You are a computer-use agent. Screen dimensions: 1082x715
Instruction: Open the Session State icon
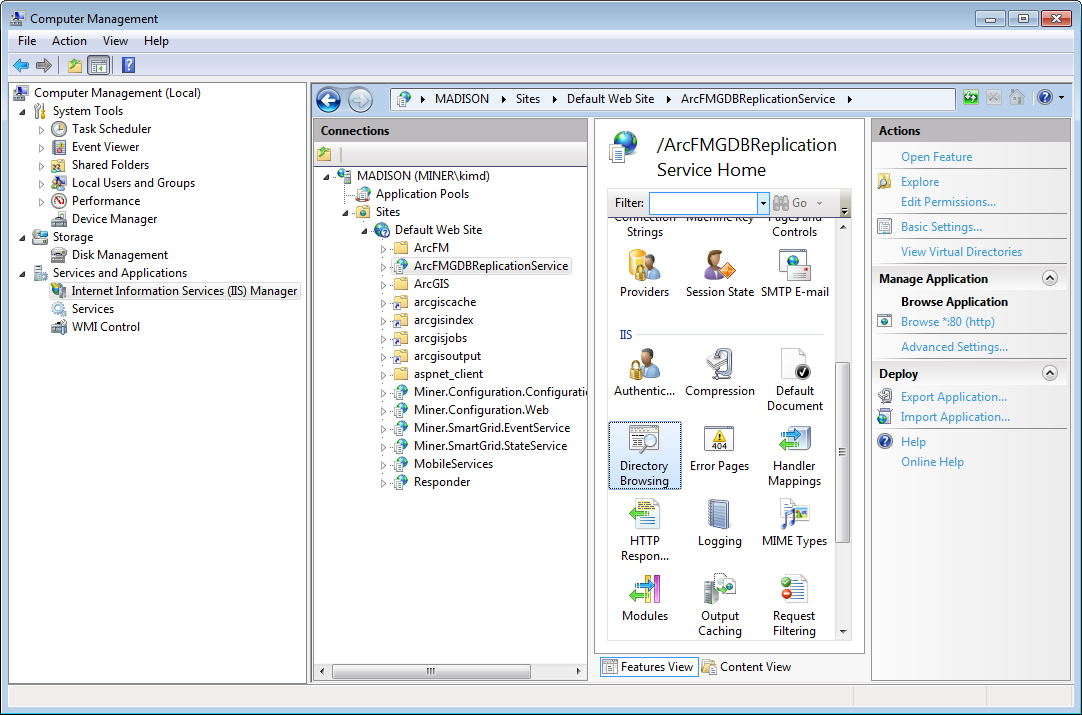[x=719, y=273]
